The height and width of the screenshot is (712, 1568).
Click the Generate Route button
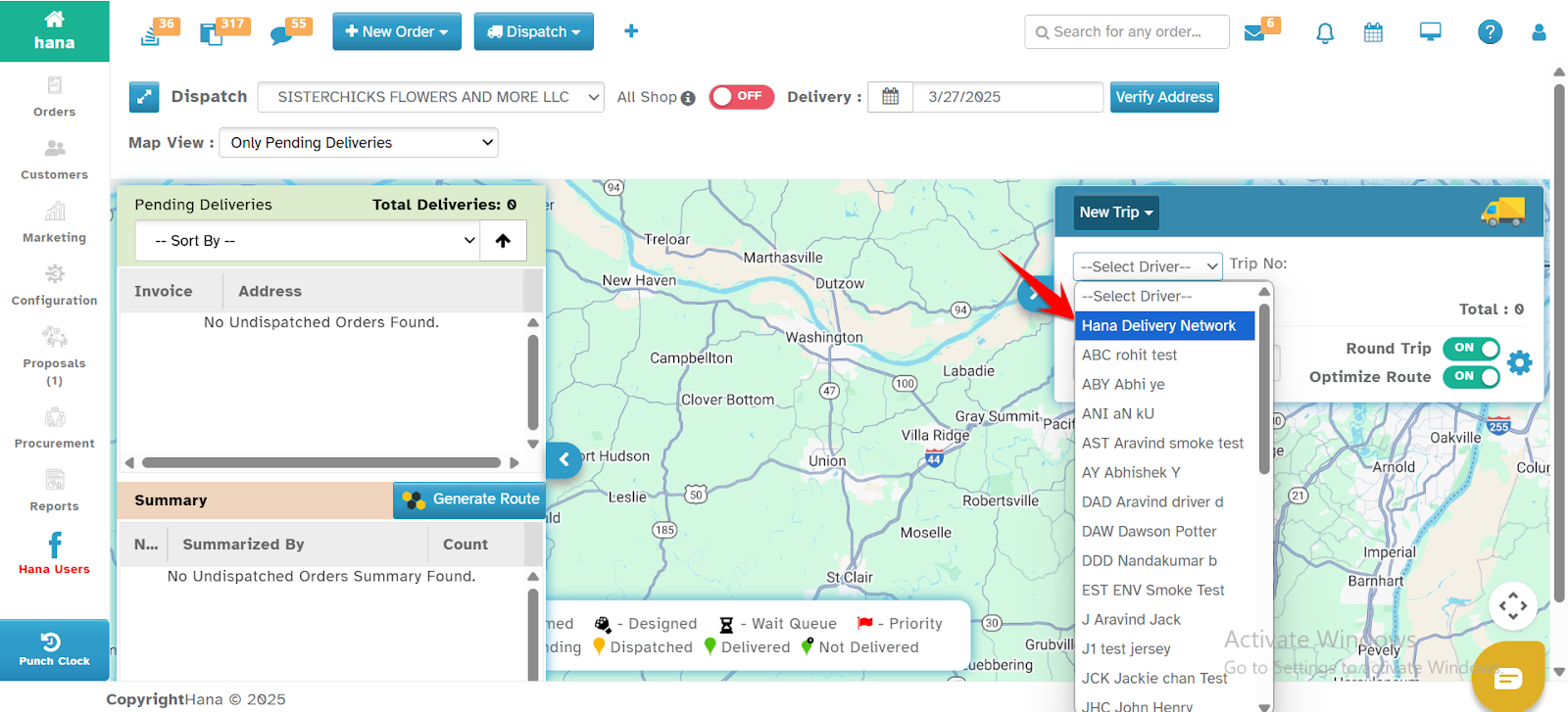point(469,499)
